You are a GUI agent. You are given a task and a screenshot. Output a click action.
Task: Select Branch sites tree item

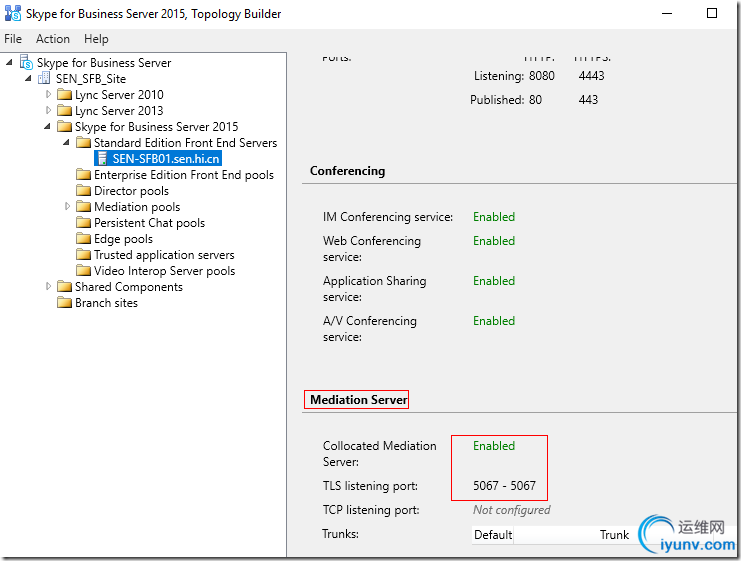(106, 303)
